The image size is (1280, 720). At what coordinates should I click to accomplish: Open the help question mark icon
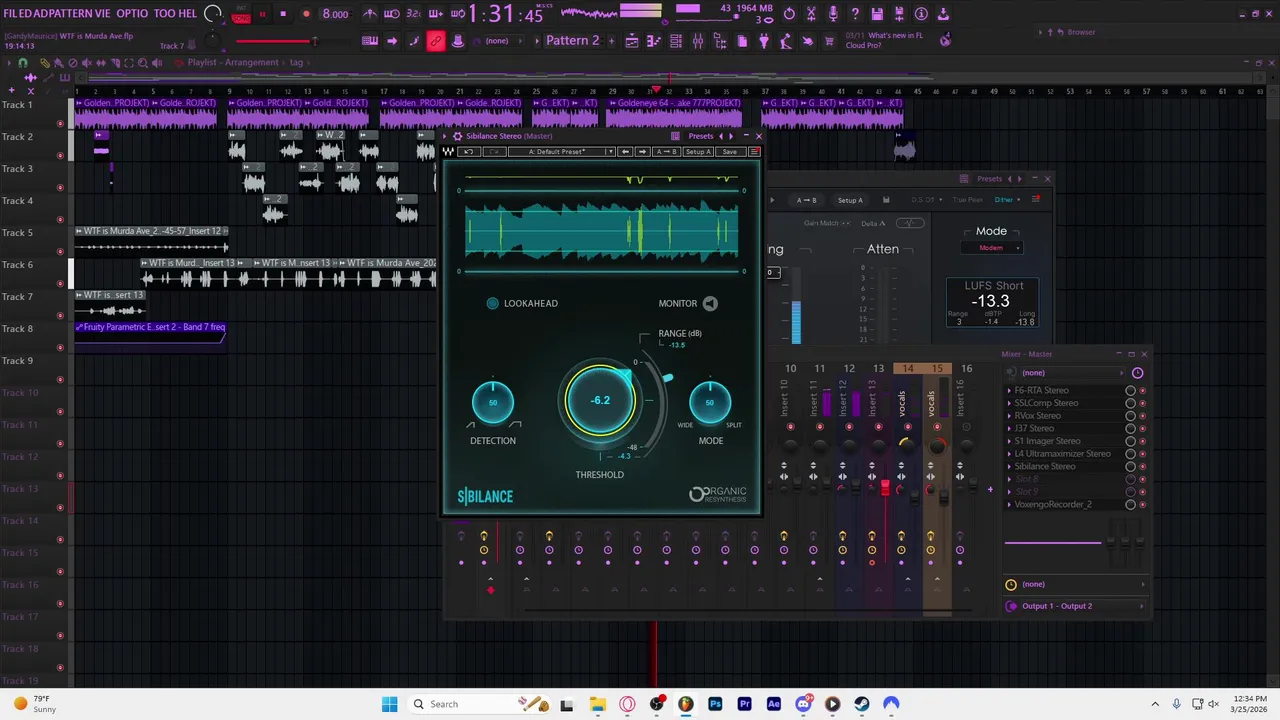coord(855,14)
